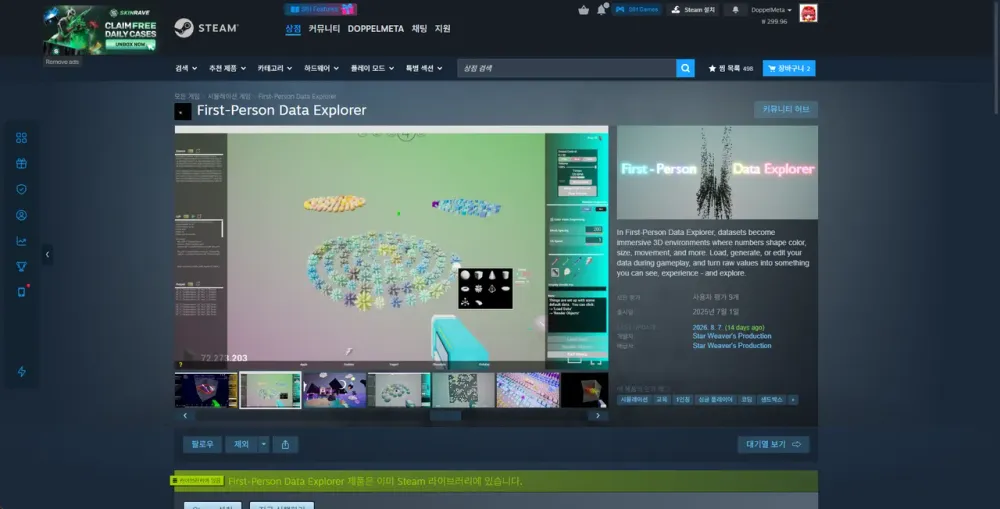Open the 채팅 menu item
Image resolution: width=1000 pixels, height=509 pixels.
tap(419, 29)
